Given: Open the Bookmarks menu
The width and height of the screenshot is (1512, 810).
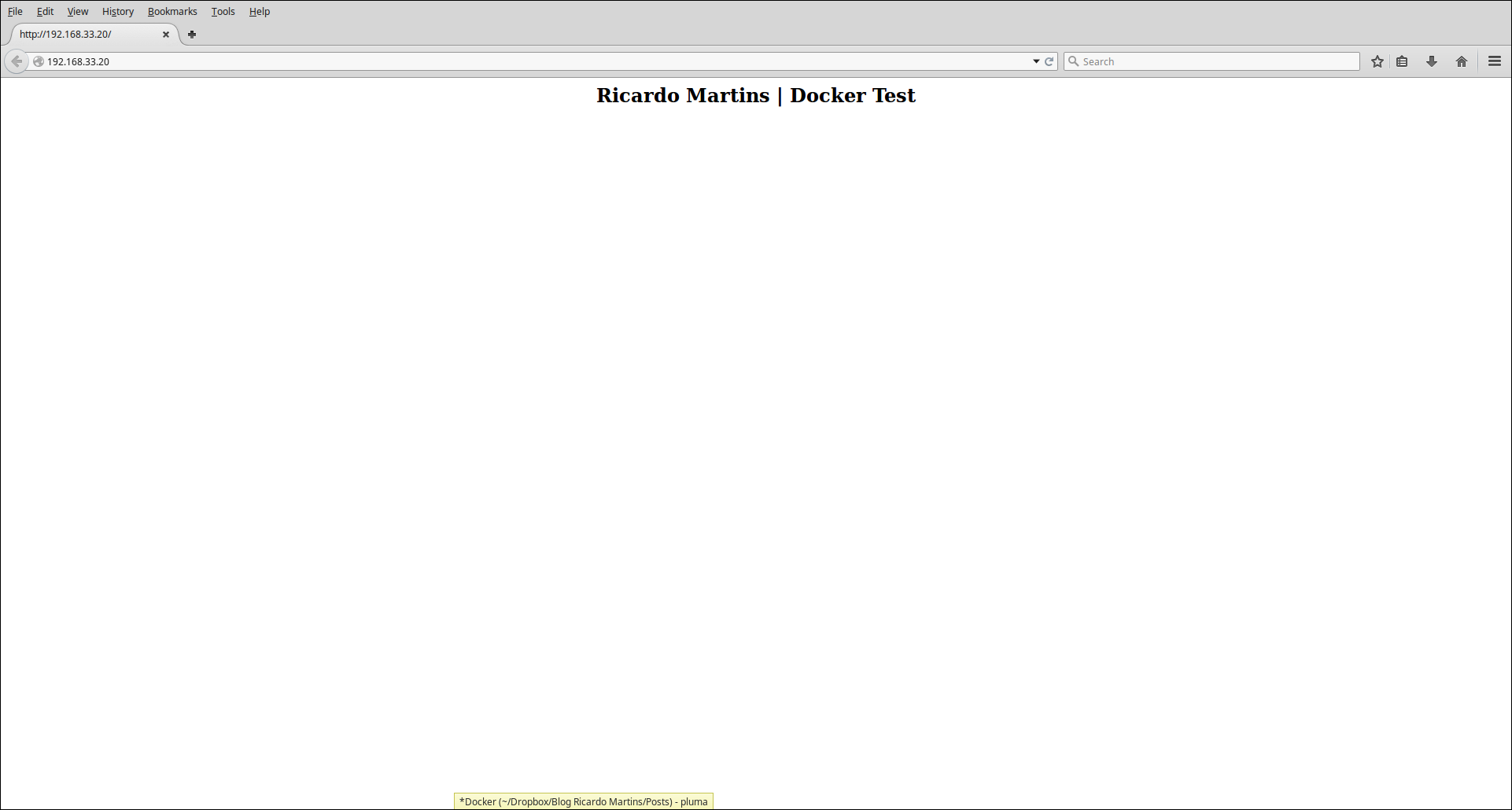Looking at the screenshot, I should [172, 11].
